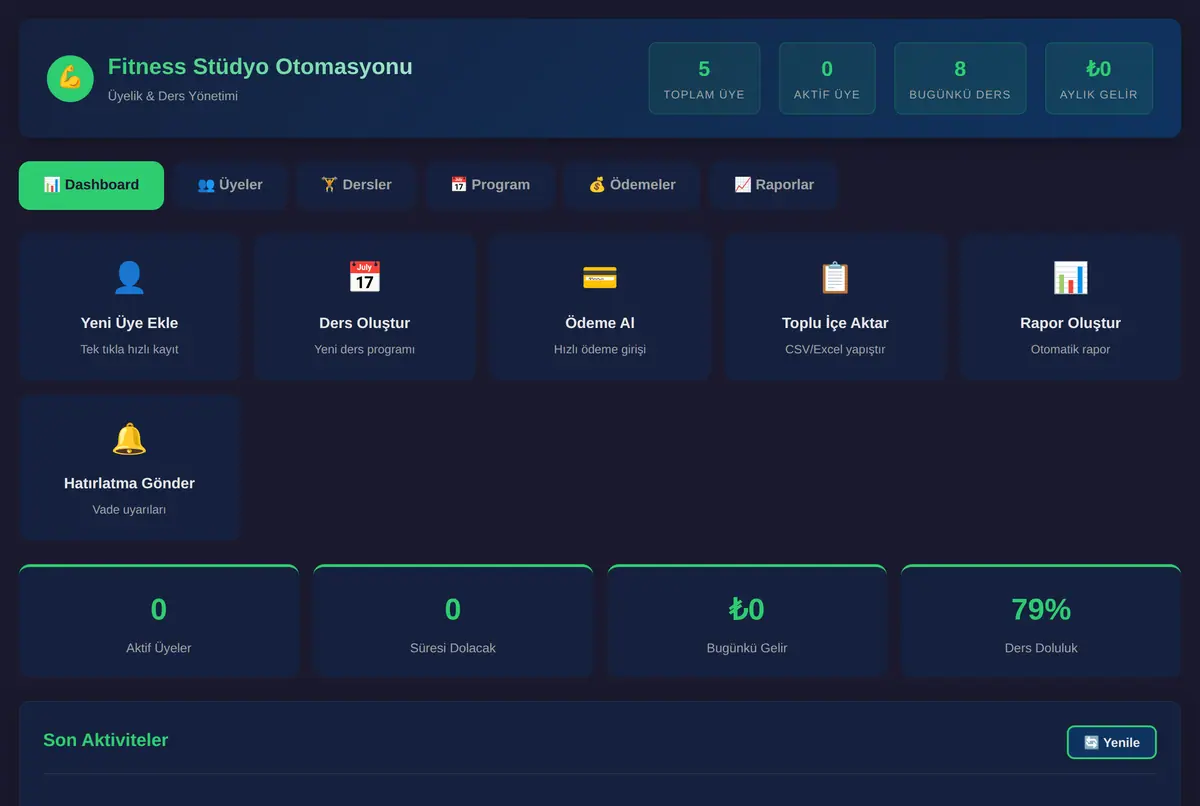This screenshot has width=1200, height=806.
Task: Open the Dashboard tab
Action: [91, 185]
